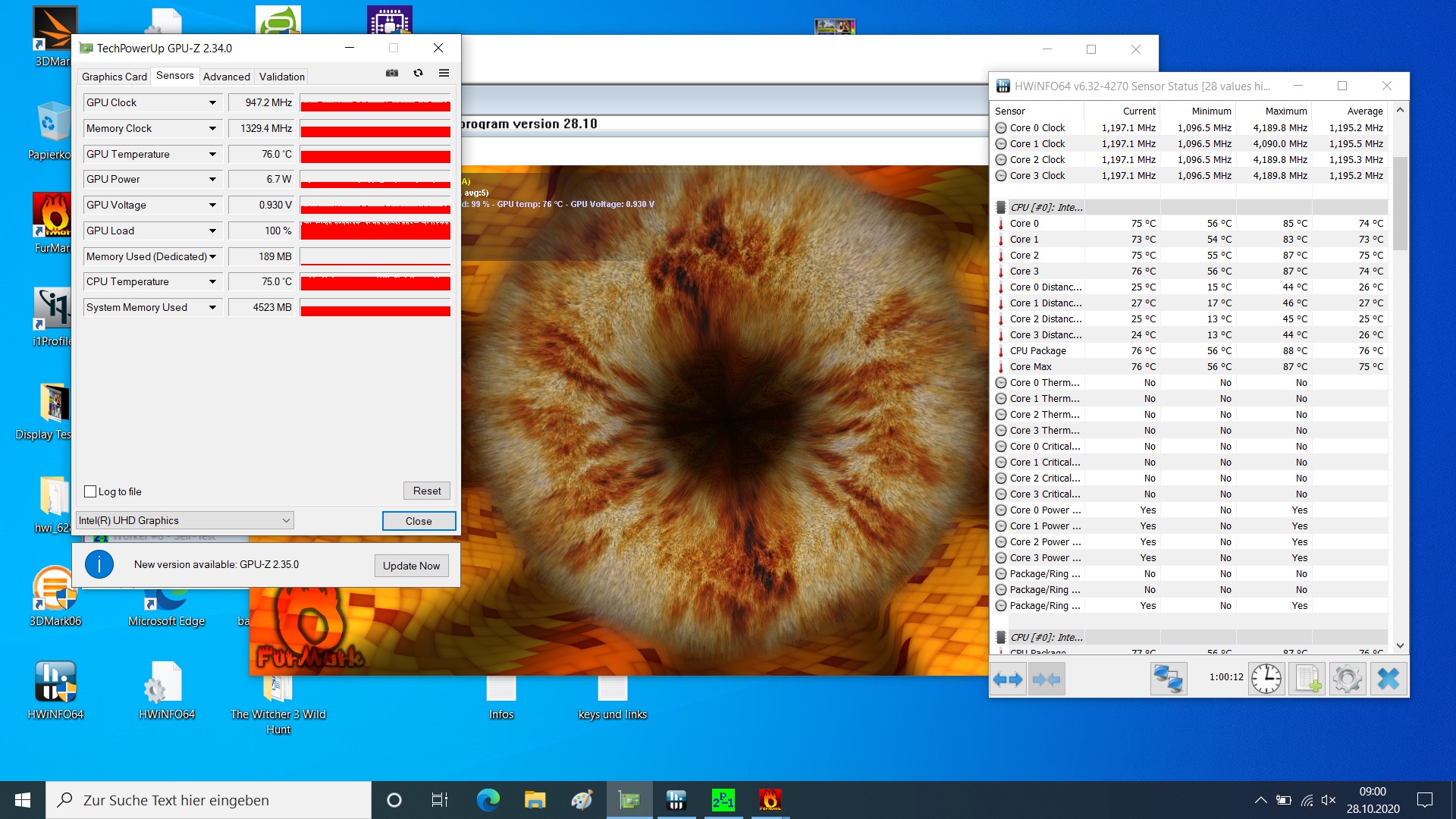Open Edge from the taskbar
Image resolution: width=1456 pixels, height=819 pixels.
click(x=488, y=800)
